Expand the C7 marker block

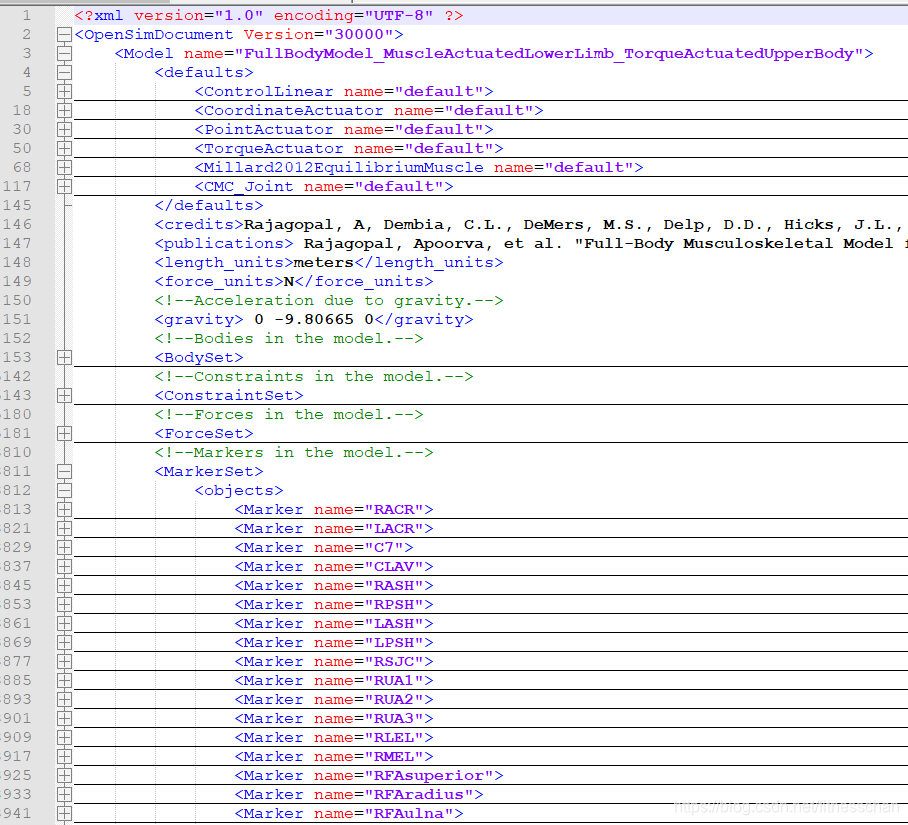click(64, 548)
